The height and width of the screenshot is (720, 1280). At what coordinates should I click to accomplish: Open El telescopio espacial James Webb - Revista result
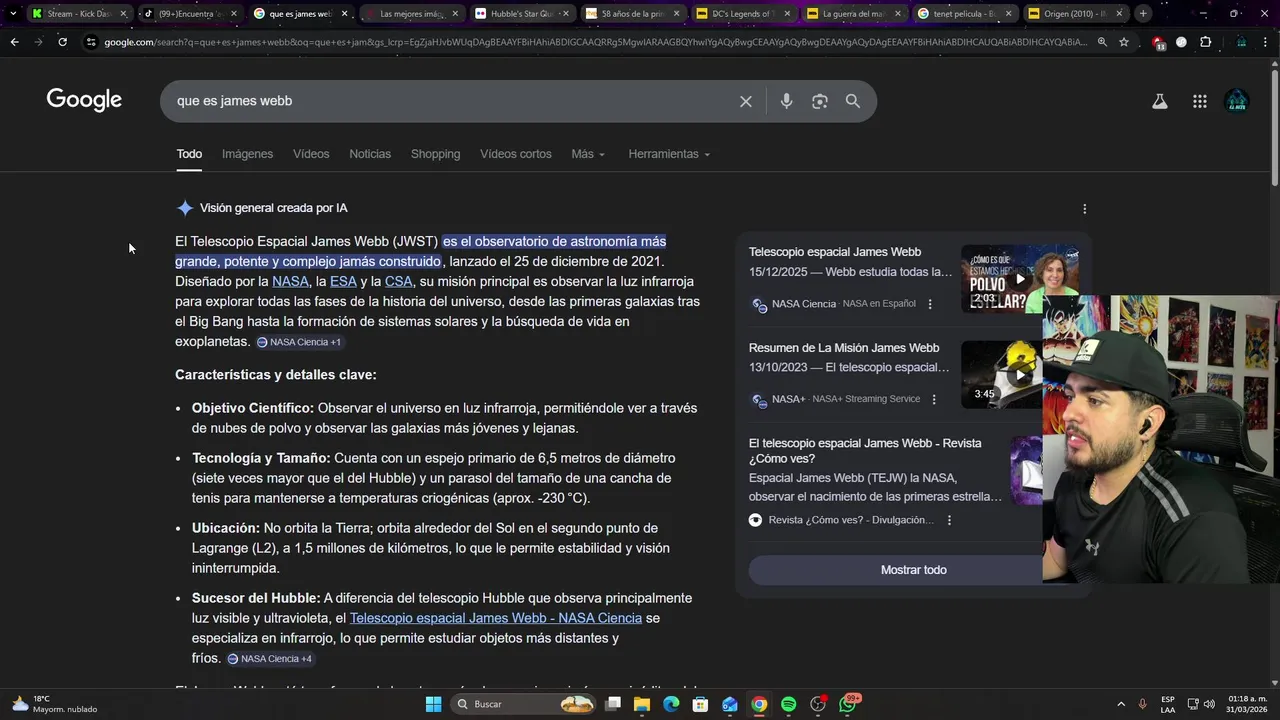(865, 451)
